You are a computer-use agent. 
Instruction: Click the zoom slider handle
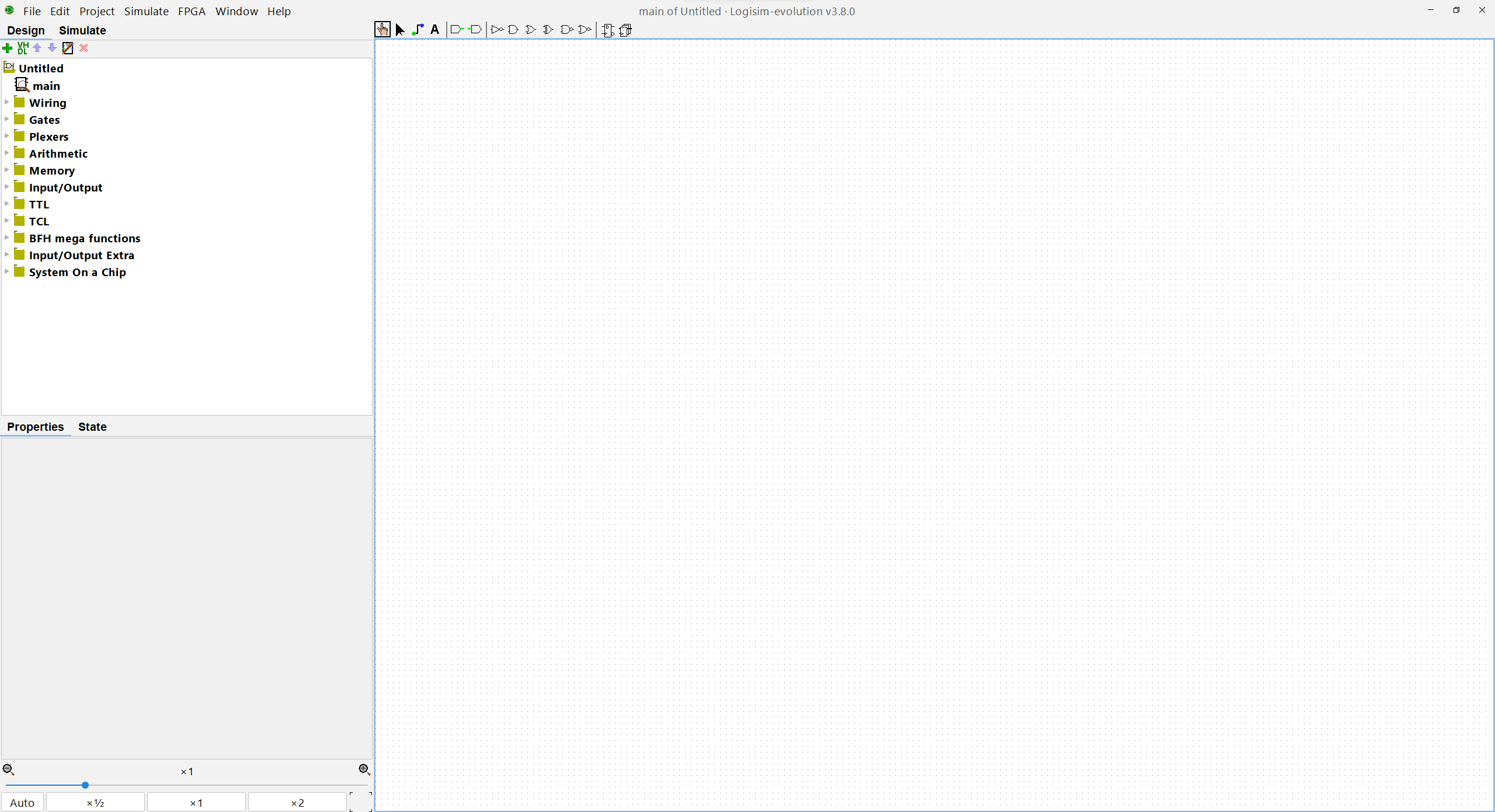85,785
